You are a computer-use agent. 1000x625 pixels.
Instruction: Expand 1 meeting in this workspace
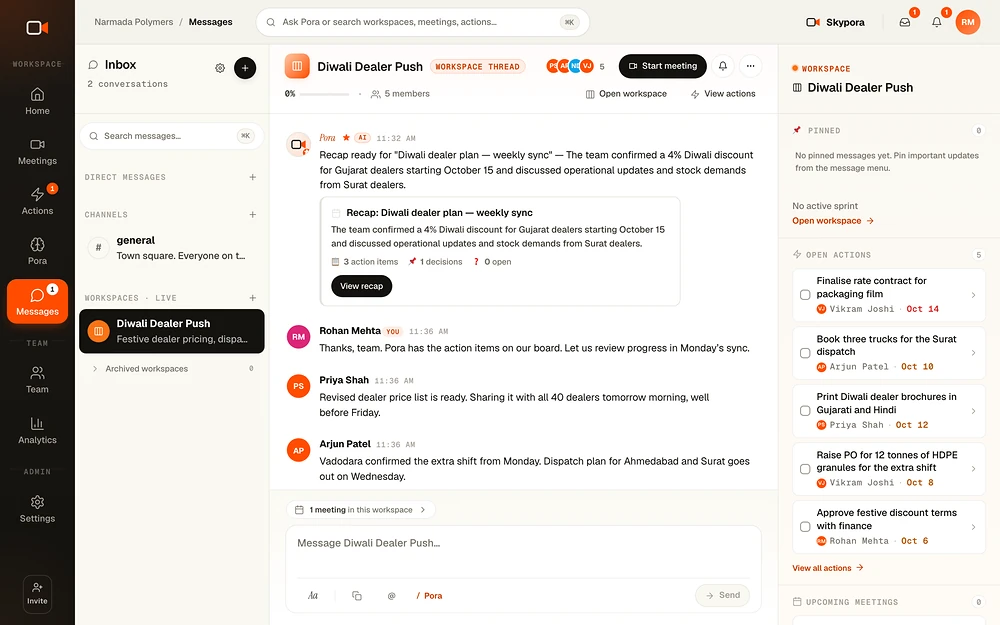pyautogui.click(x=361, y=510)
